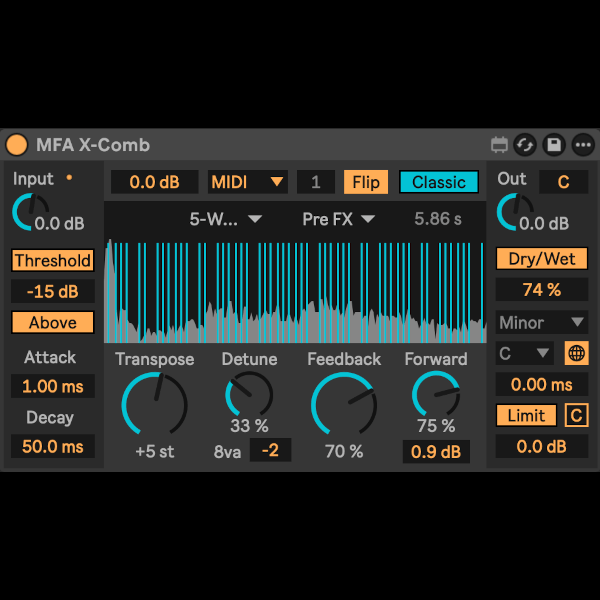Image resolution: width=600 pixels, height=600 pixels.
Task: Open the three-dots options icon
Action: pyautogui.click(x=583, y=145)
